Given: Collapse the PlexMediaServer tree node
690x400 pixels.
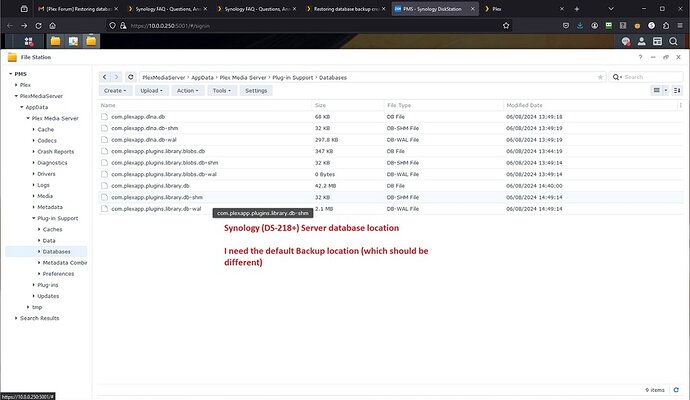Looking at the screenshot, I should [x=16, y=96].
